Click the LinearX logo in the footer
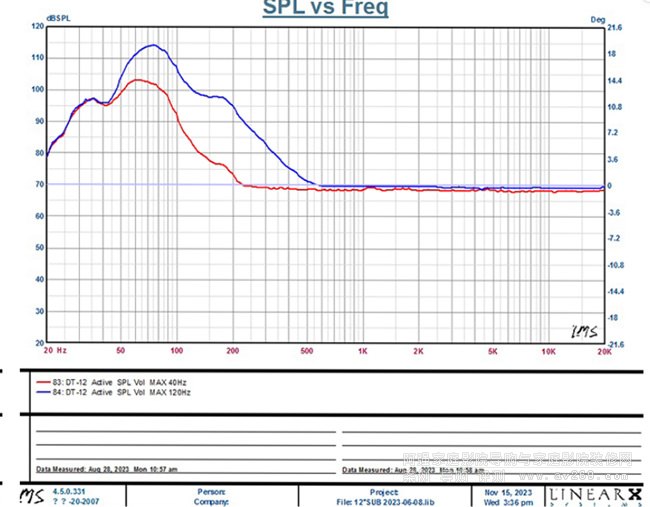 tap(594, 495)
